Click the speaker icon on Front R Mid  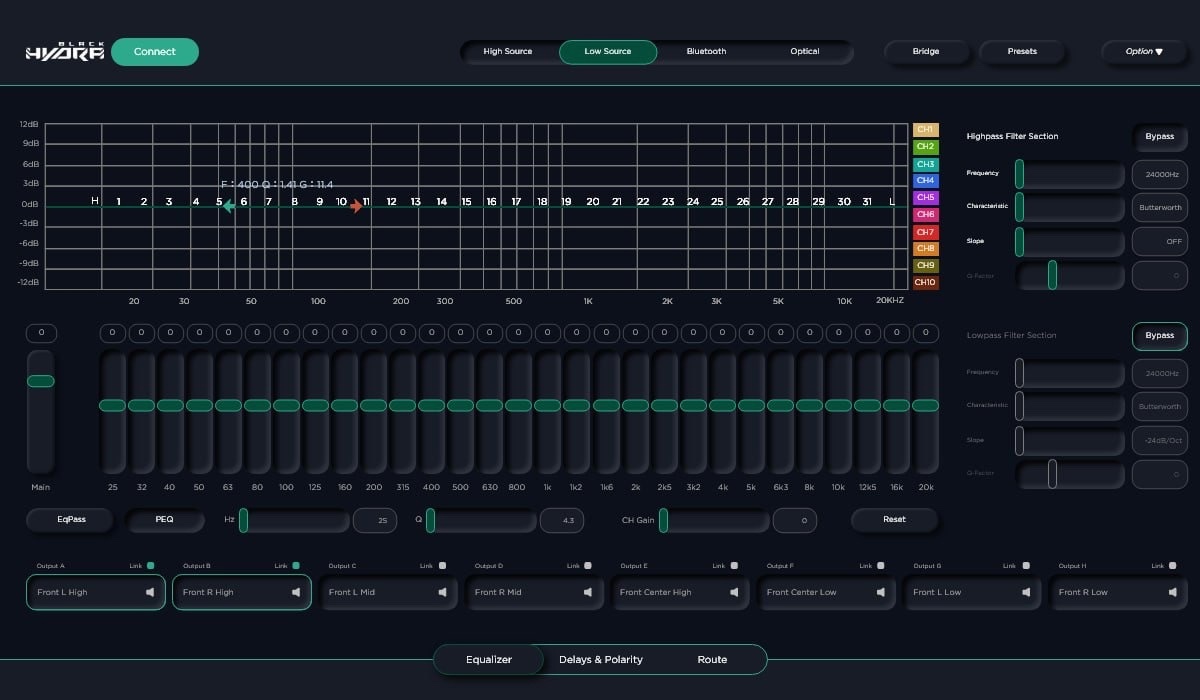(588, 592)
